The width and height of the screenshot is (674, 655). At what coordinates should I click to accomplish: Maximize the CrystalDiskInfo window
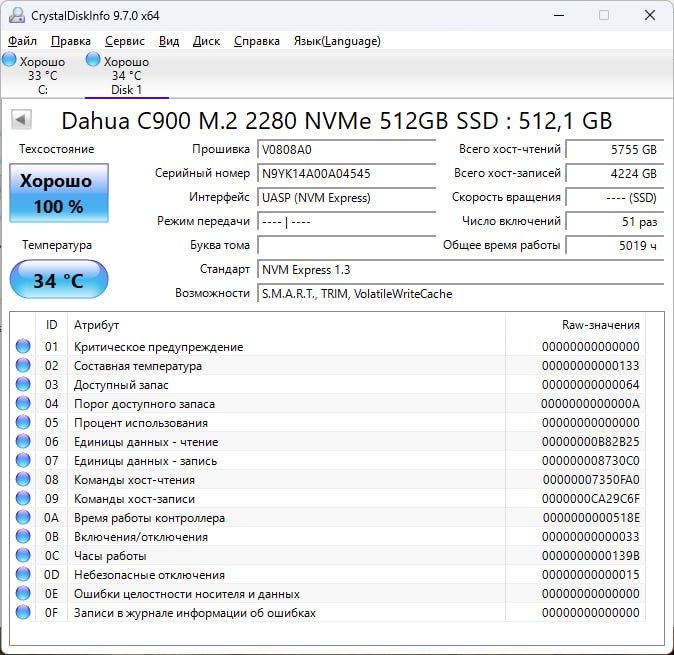(604, 16)
